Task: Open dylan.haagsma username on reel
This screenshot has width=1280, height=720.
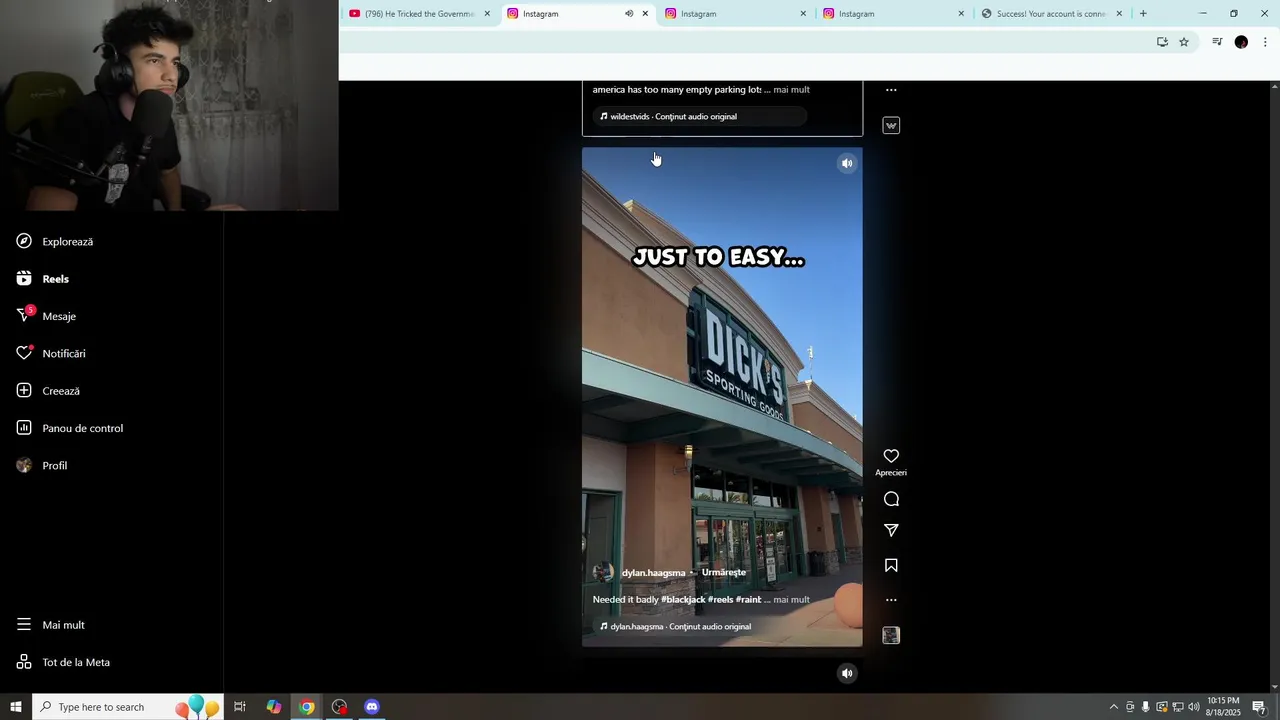Action: coord(653,573)
